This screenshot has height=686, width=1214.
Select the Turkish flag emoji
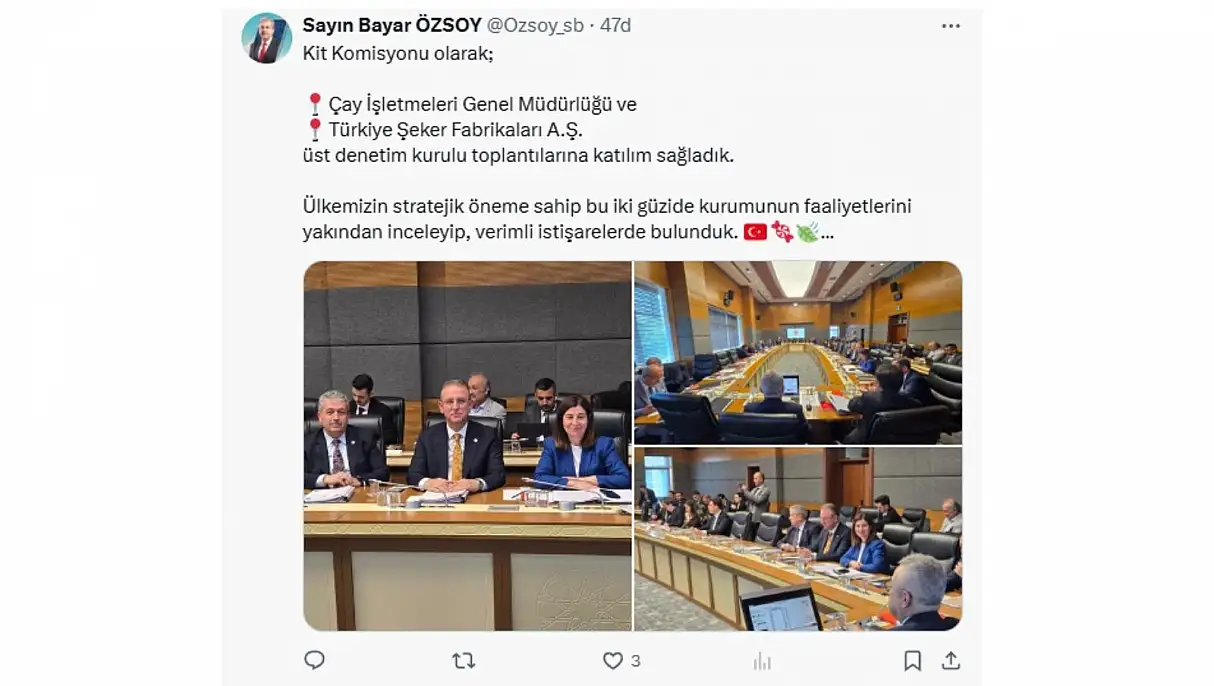(x=755, y=232)
